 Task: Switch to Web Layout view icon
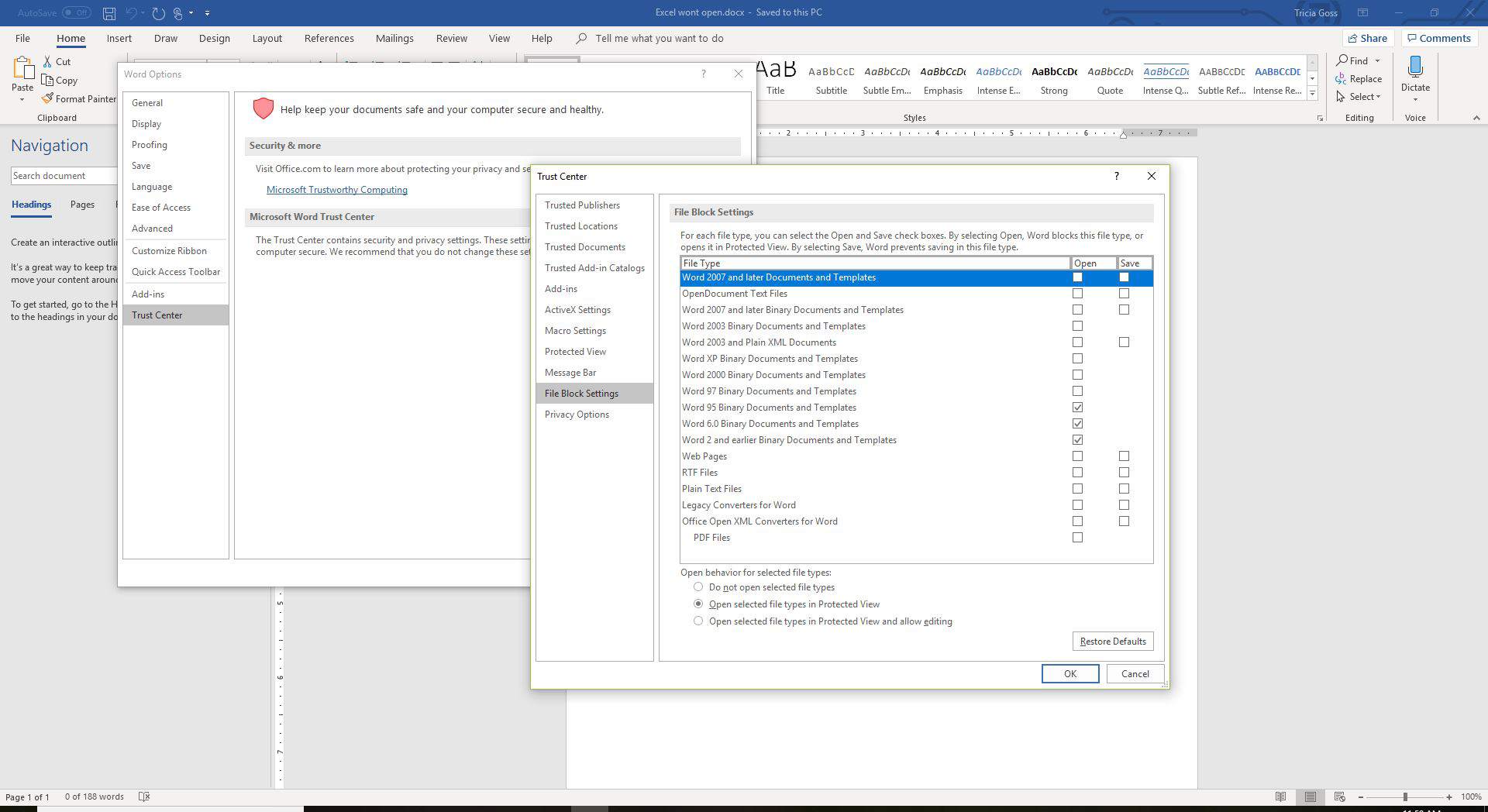[x=1339, y=797]
